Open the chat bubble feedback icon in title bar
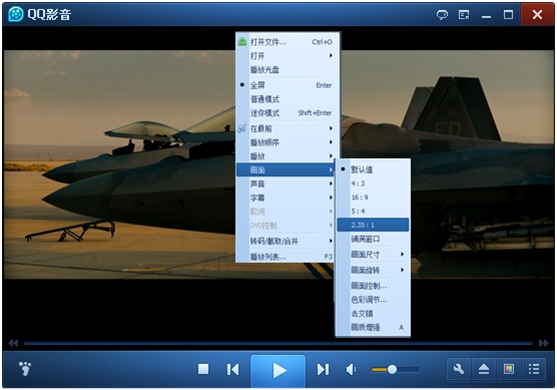Image resolution: width=557 pixels, height=390 pixels. 442,15
